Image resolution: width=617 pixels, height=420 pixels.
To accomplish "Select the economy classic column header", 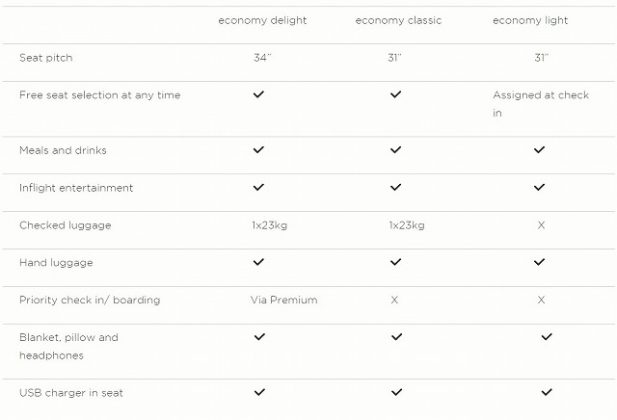I will click(x=398, y=21).
